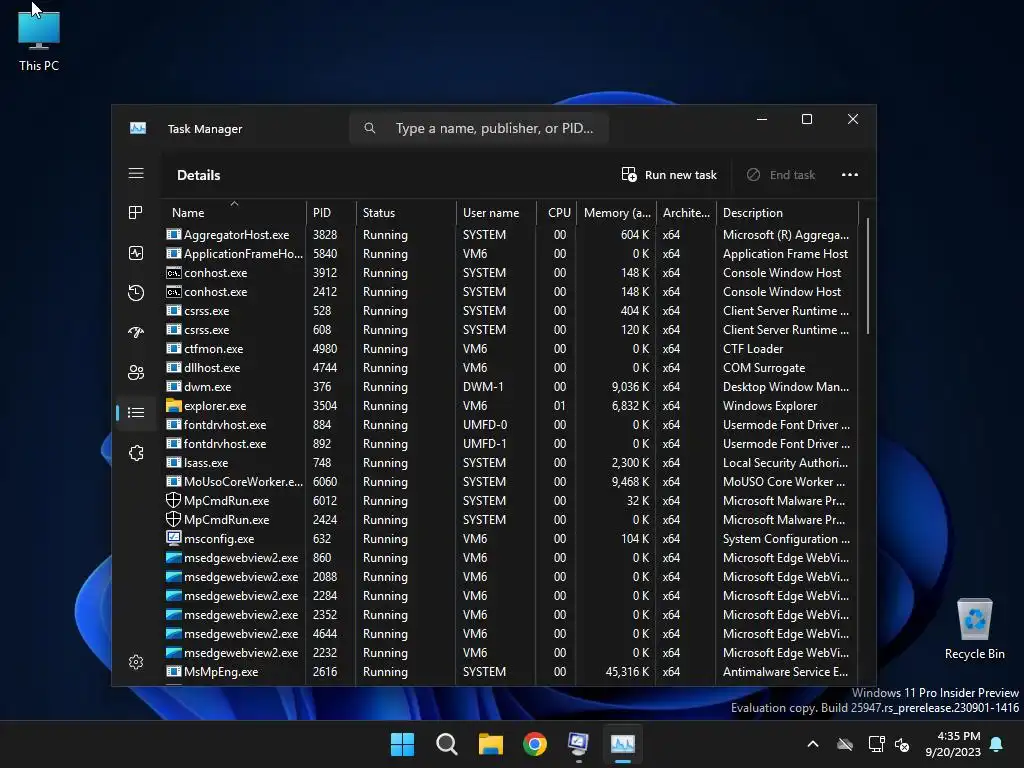Select fontdrvhost.exe with PID 892

(x=509, y=443)
